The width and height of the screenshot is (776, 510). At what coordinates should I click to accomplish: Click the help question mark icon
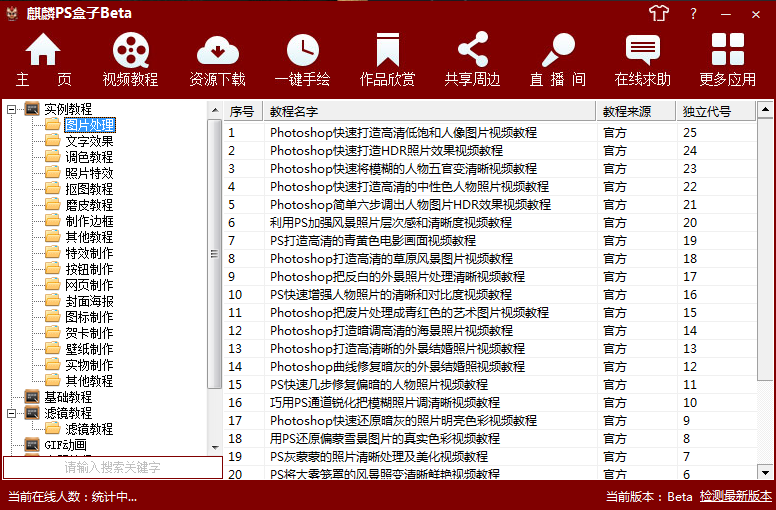click(693, 13)
